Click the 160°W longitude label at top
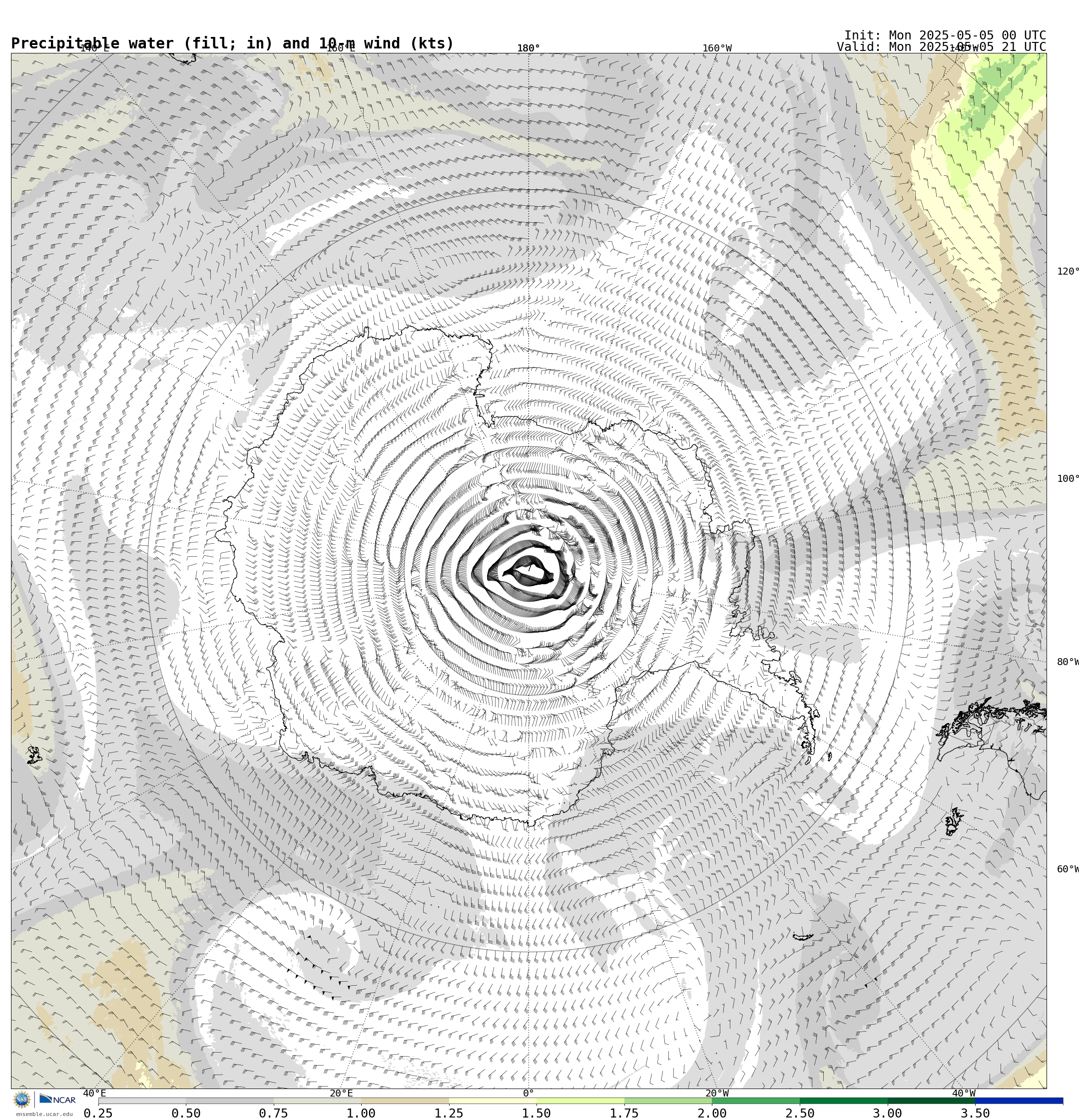 click(717, 48)
